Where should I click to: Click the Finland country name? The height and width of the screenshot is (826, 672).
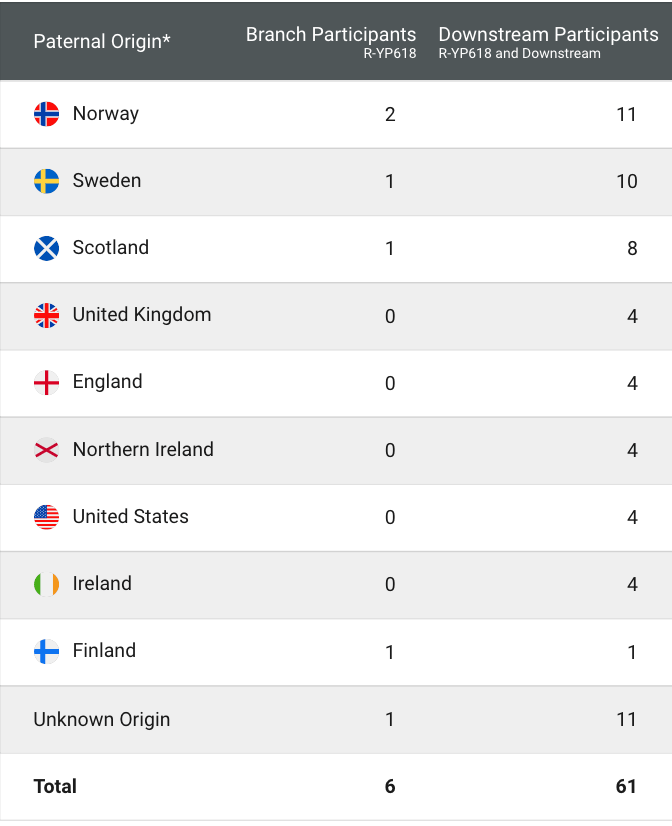pos(104,651)
